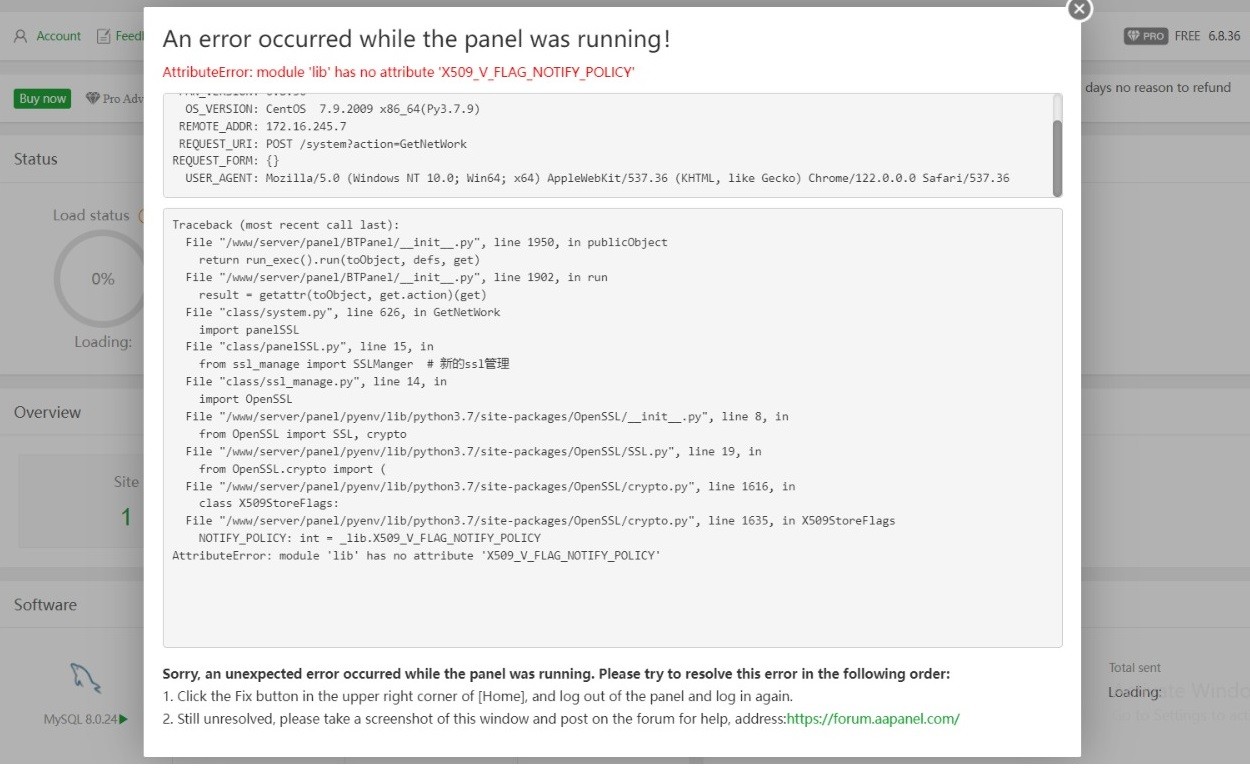This screenshot has width=1250, height=768.
Task: Click the Software section header
Action: pyautogui.click(x=45, y=605)
